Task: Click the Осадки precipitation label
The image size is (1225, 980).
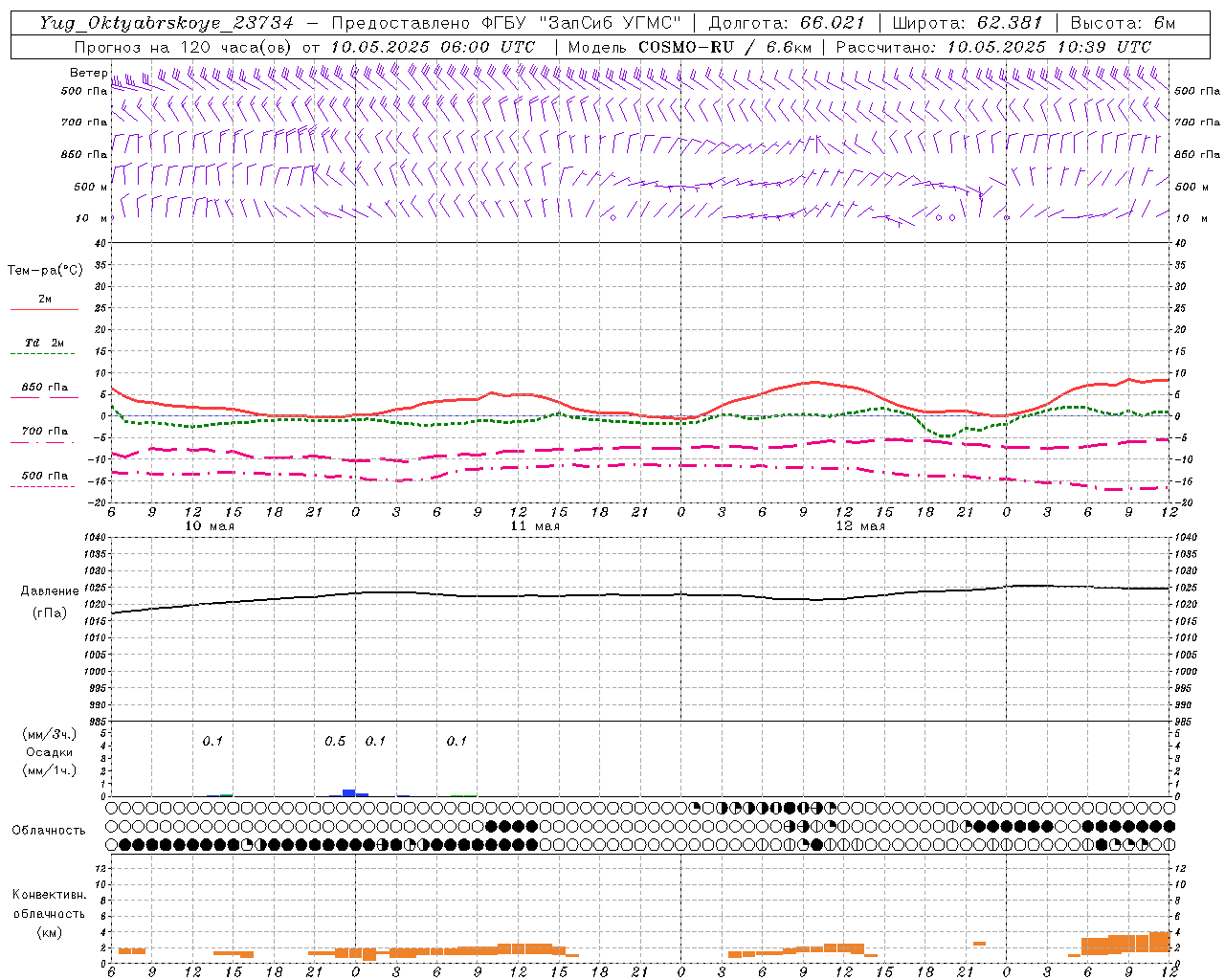Action: pyautogui.click(x=50, y=752)
